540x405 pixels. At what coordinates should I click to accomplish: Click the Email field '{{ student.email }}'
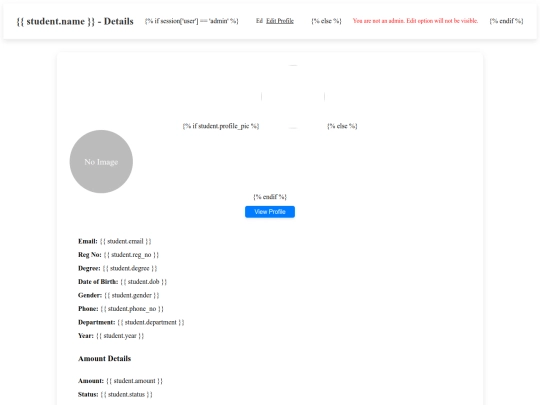tap(126, 241)
